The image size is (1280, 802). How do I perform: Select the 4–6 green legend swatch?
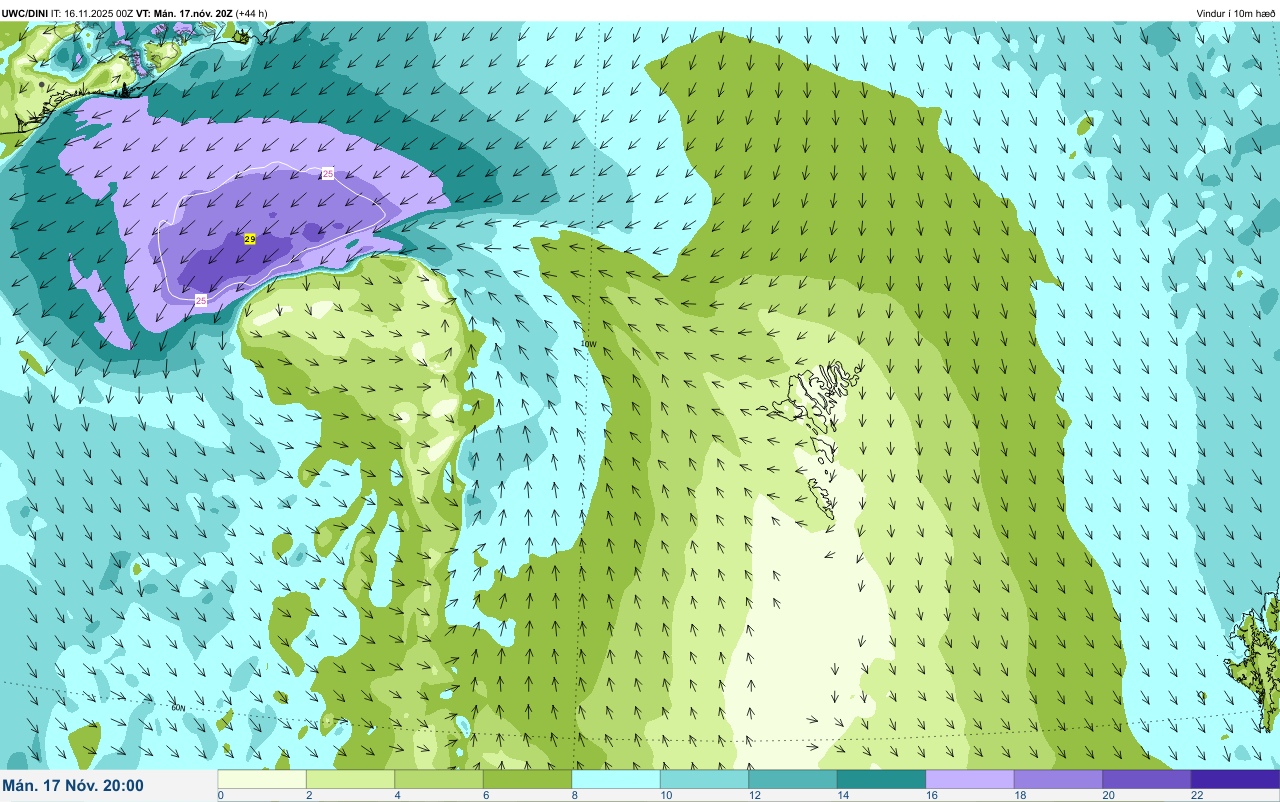(439, 779)
